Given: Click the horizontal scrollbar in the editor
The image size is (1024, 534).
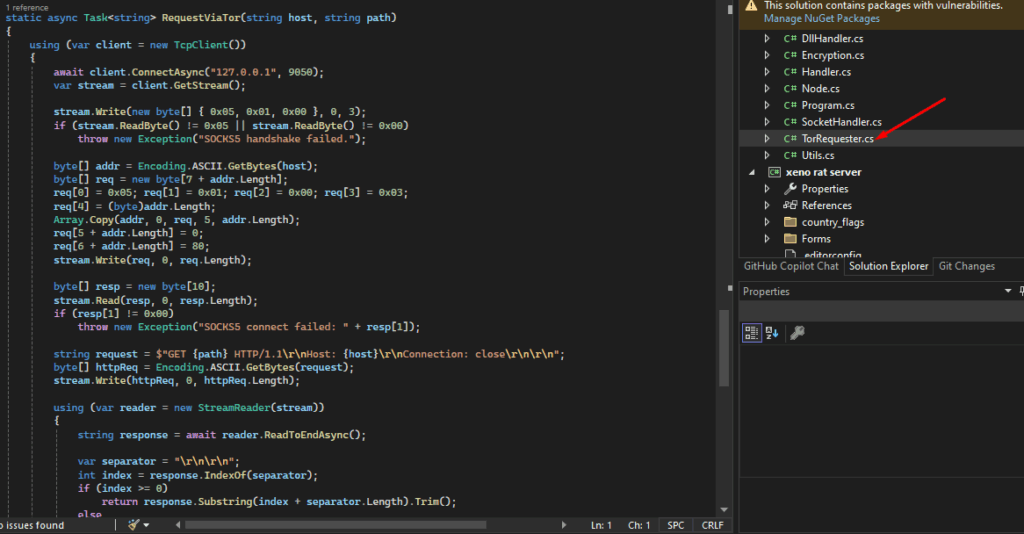Looking at the screenshot, I should [335, 525].
